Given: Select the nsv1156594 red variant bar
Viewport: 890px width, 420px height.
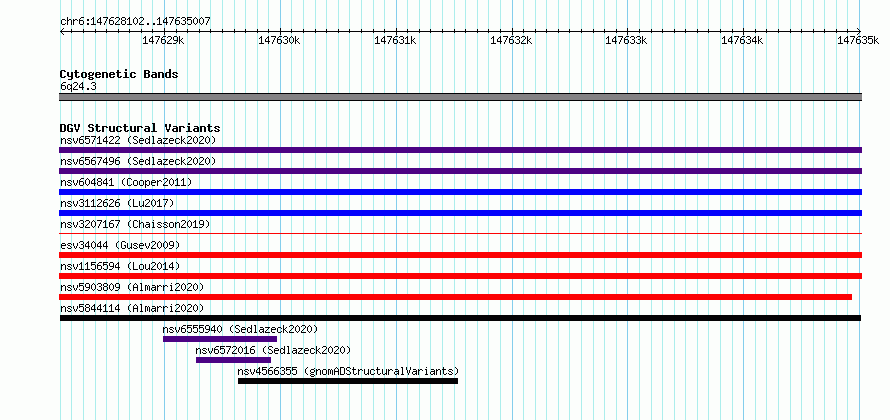Looking at the screenshot, I should pyautogui.click(x=460, y=276).
